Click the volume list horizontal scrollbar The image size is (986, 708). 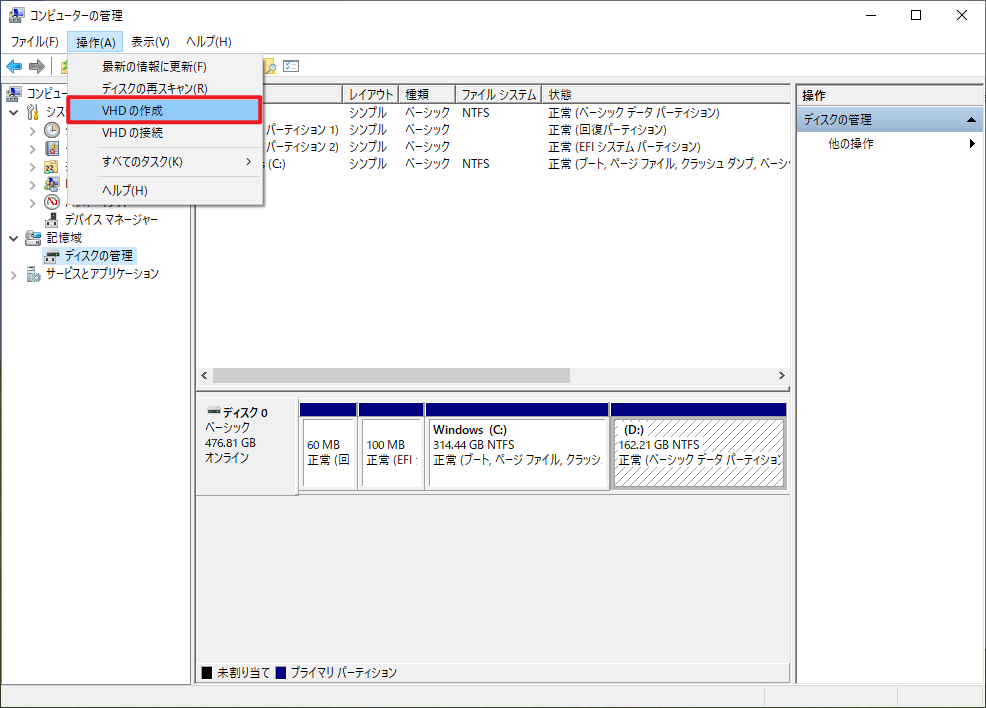click(x=390, y=376)
